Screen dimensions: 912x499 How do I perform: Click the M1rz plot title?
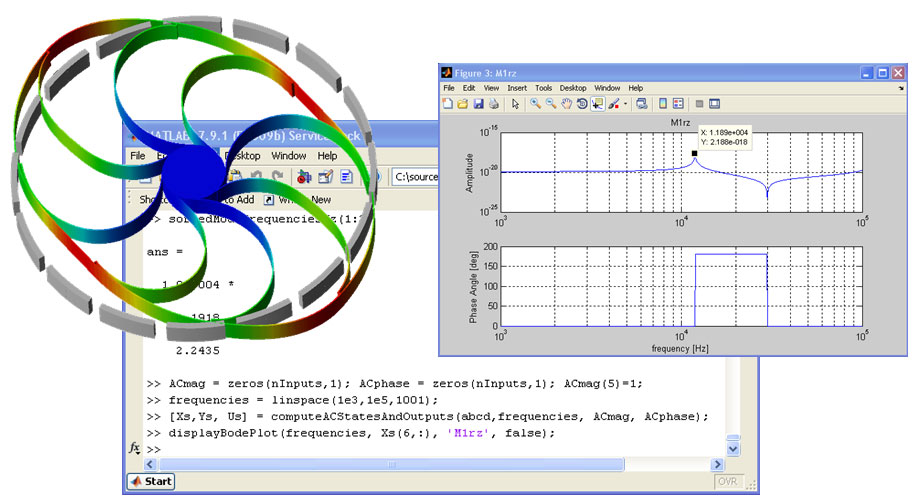coord(680,122)
